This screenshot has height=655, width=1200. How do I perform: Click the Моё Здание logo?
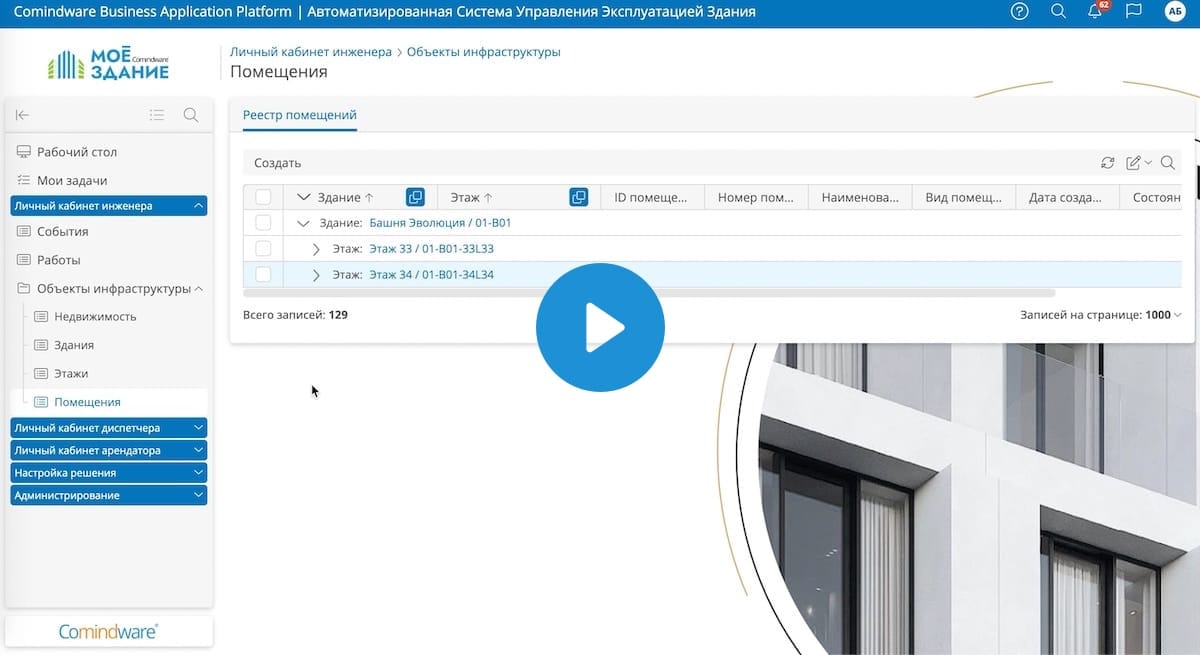point(109,62)
